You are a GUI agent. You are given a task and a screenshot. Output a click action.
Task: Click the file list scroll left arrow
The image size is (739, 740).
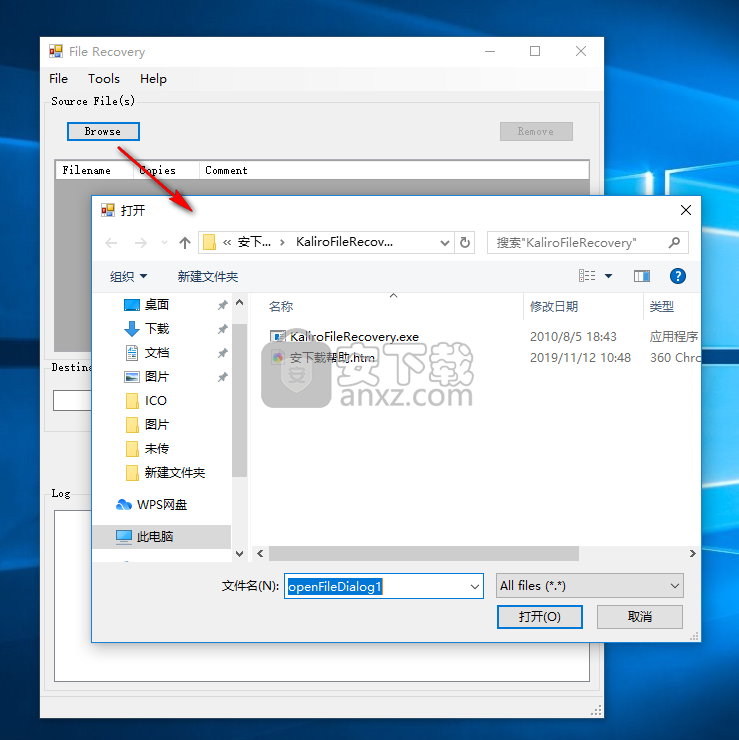pyautogui.click(x=260, y=554)
